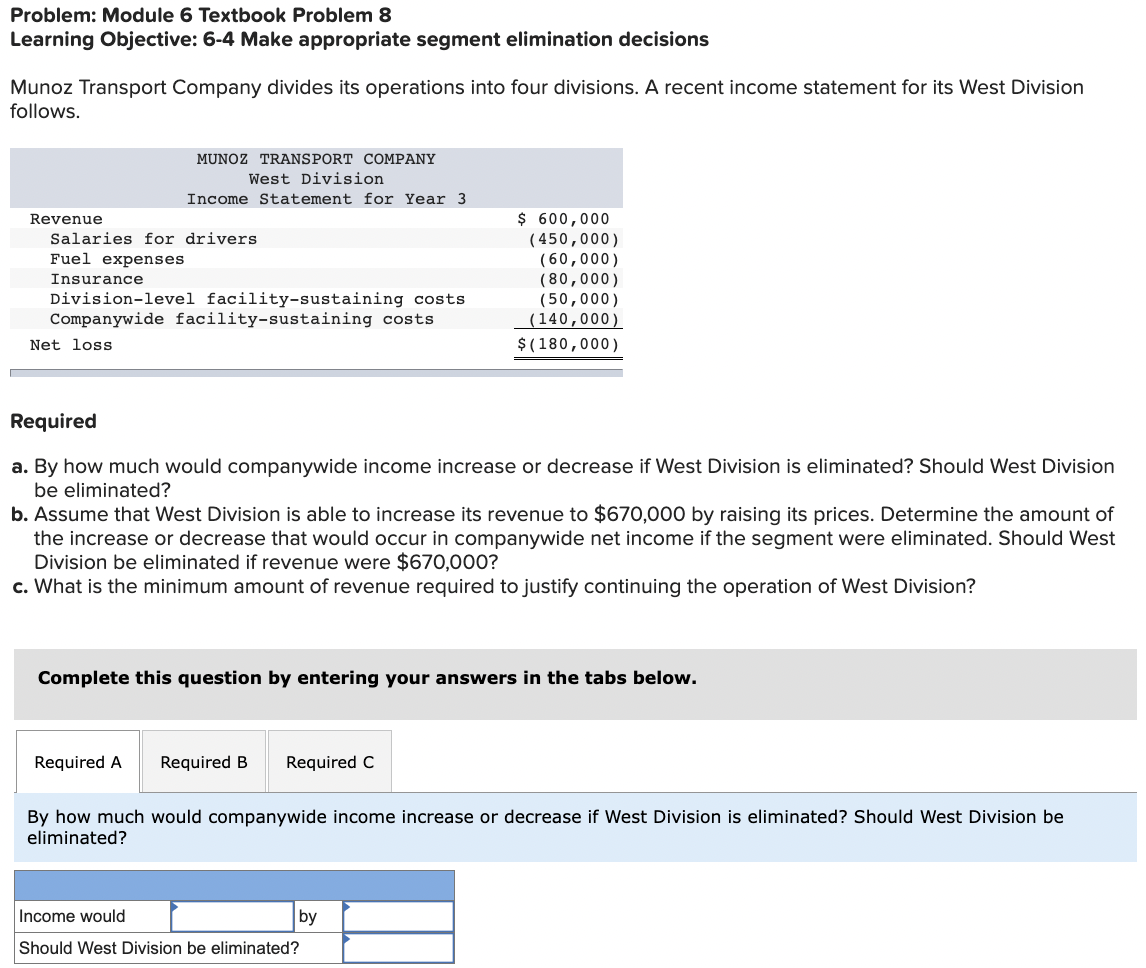Image resolution: width=1146 pixels, height=968 pixels.
Task: Click 'Companywide facility-sustaining costs' label
Action: 242,319
